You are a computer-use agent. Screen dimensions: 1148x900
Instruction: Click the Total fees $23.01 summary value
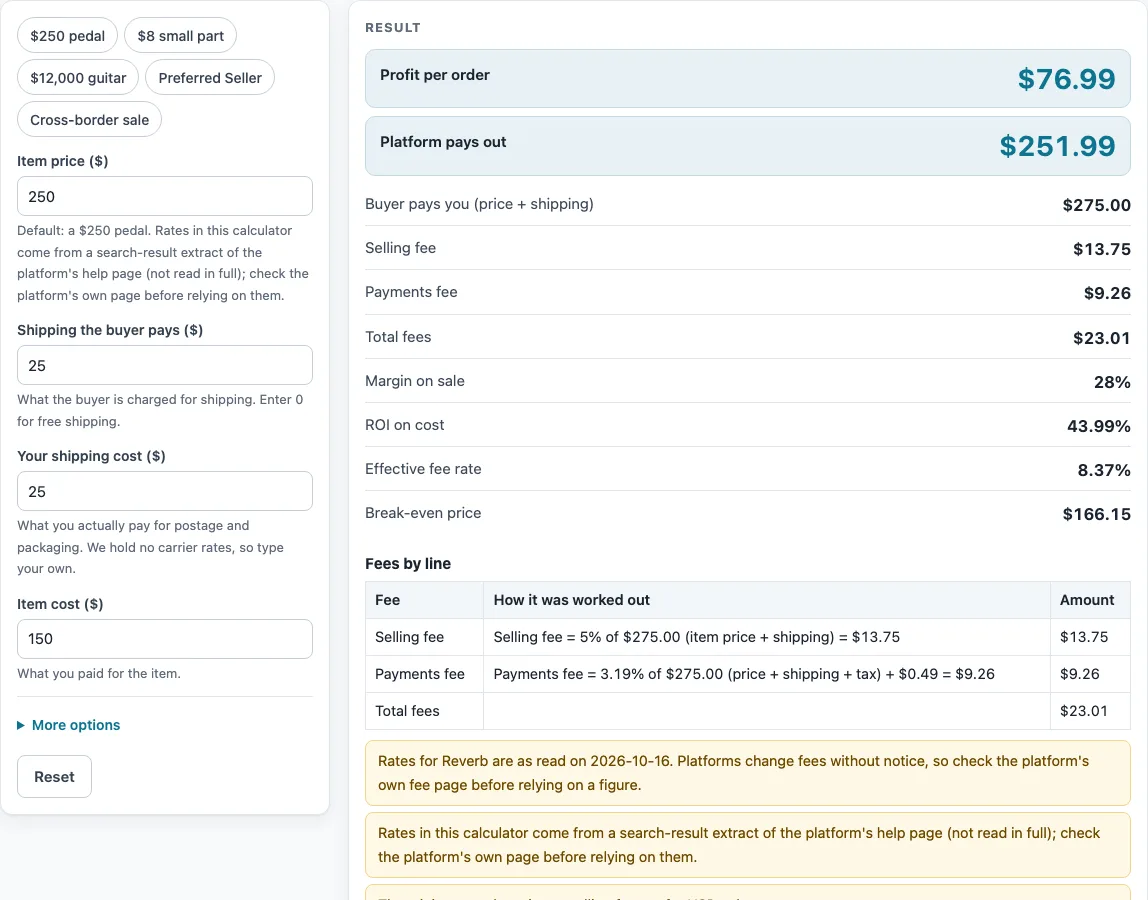tap(1101, 338)
